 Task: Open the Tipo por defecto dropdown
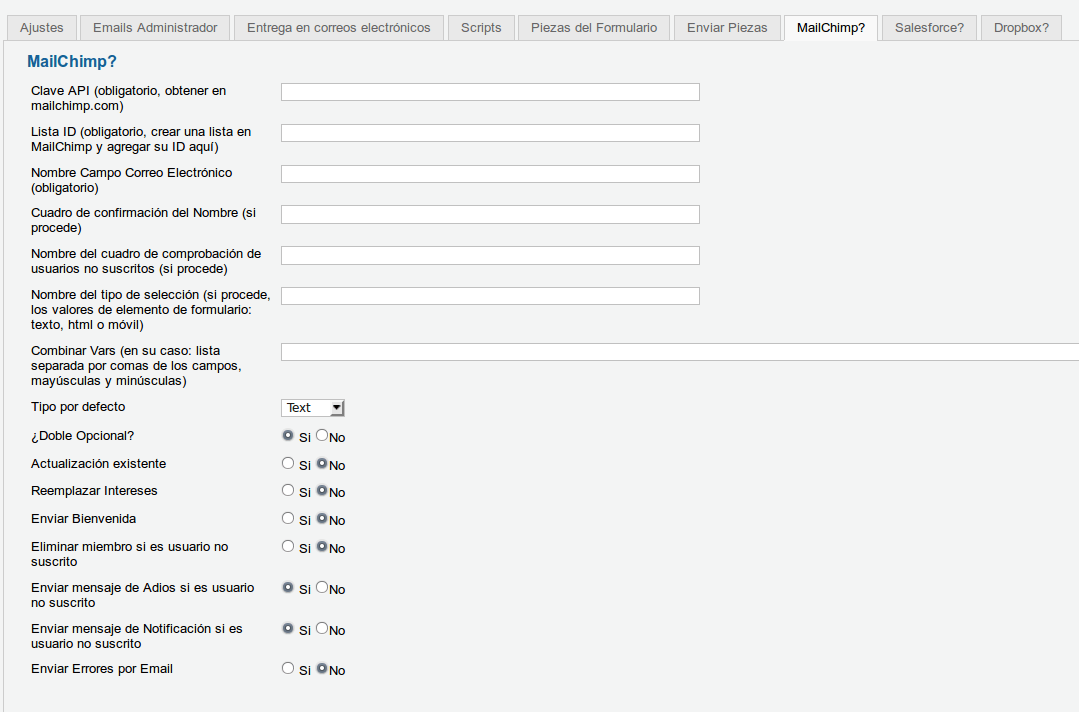click(312, 408)
